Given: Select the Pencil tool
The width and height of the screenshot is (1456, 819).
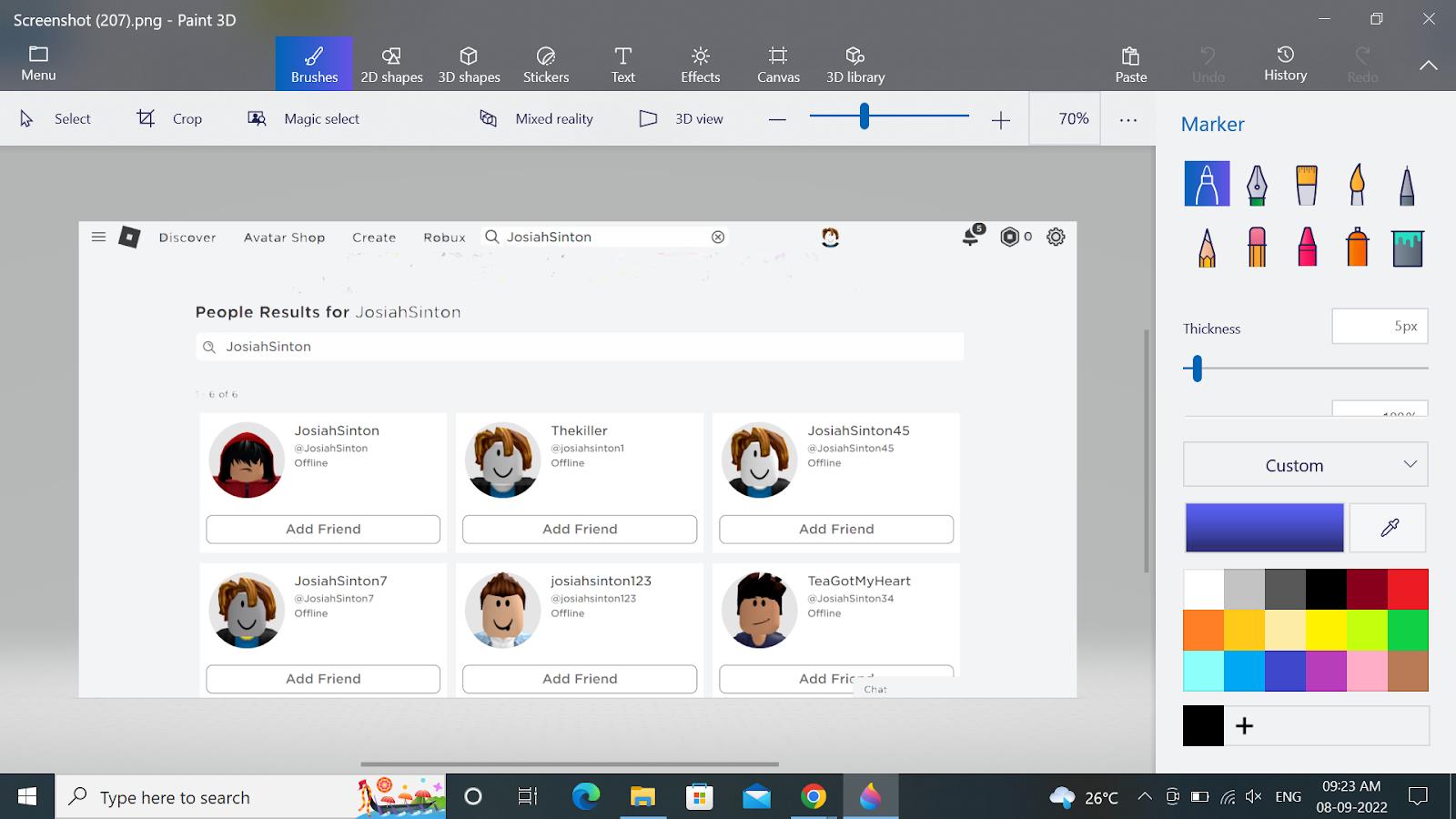Looking at the screenshot, I should click(1207, 247).
